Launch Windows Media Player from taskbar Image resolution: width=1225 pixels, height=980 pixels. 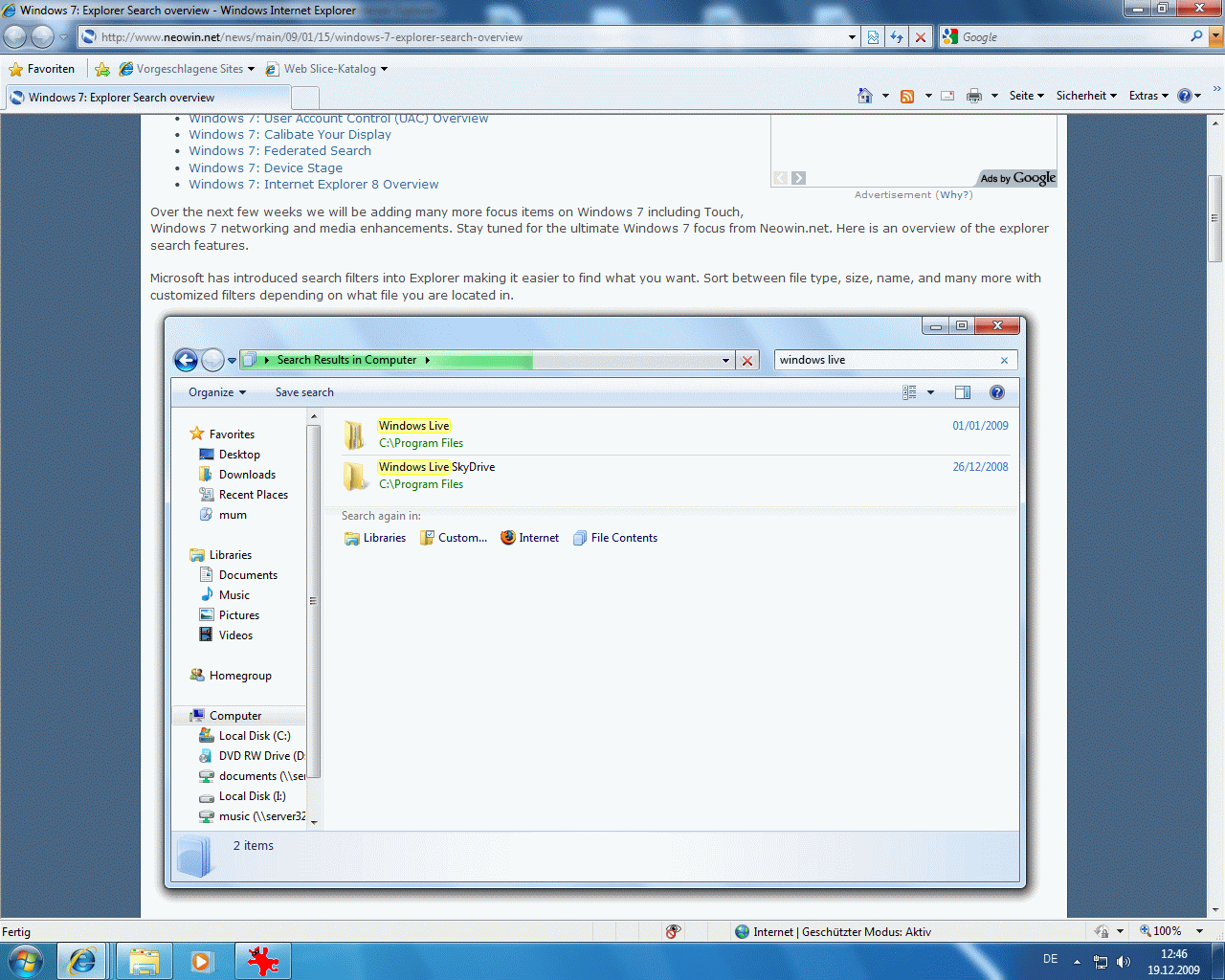tap(201, 961)
